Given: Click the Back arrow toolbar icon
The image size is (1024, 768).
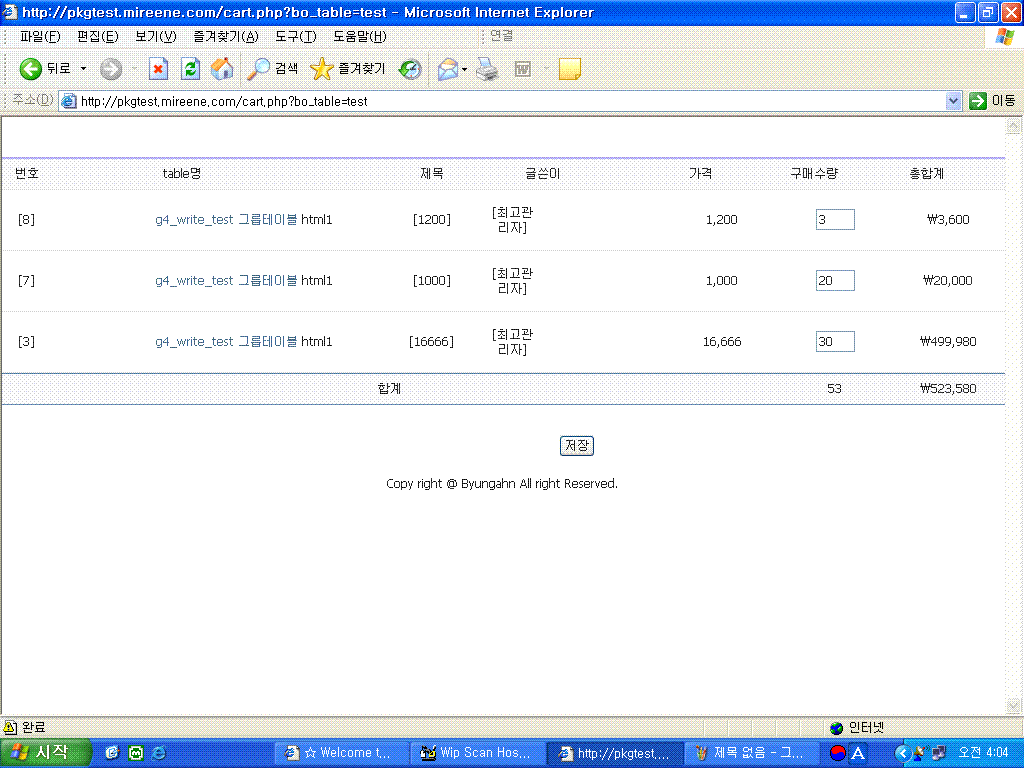Looking at the screenshot, I should [x=31, y=69].
